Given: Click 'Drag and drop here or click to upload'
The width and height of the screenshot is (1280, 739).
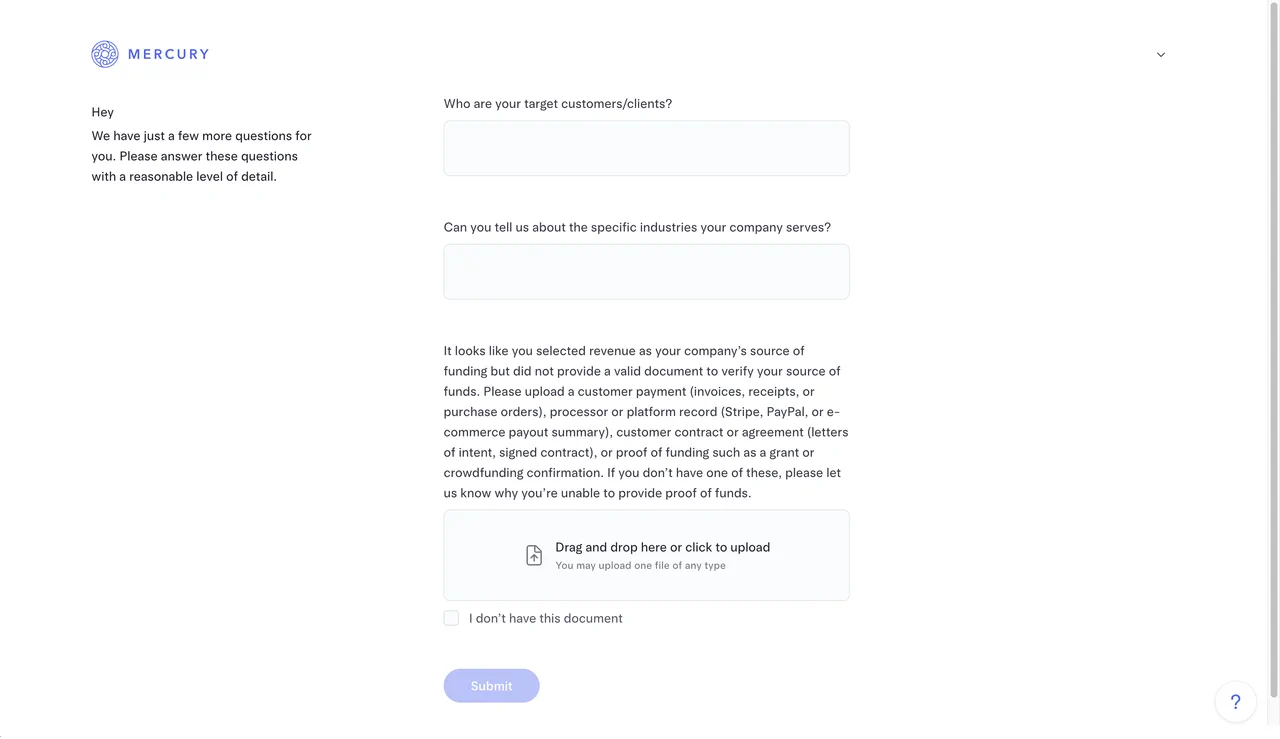Looking at the screenshot, I should coord(662,547).
